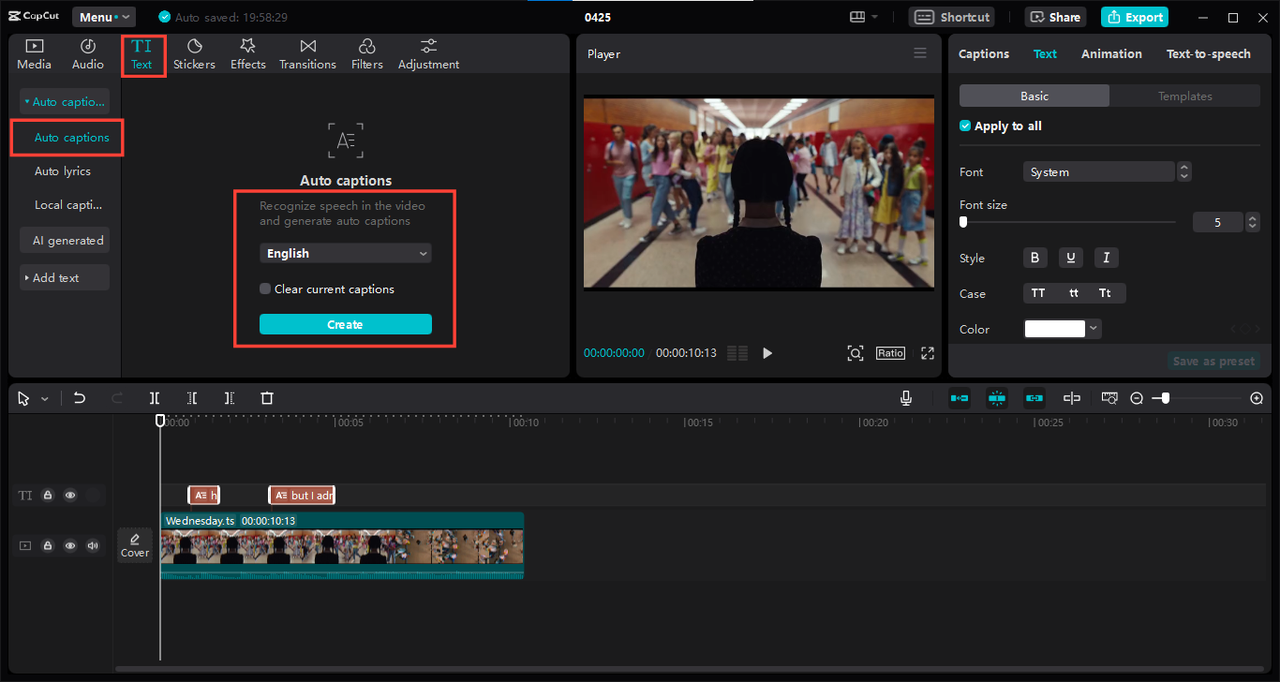Select Local captions in sidebar
The height and width of the screenshot is (682, 1280).
[x=68, y=205]
